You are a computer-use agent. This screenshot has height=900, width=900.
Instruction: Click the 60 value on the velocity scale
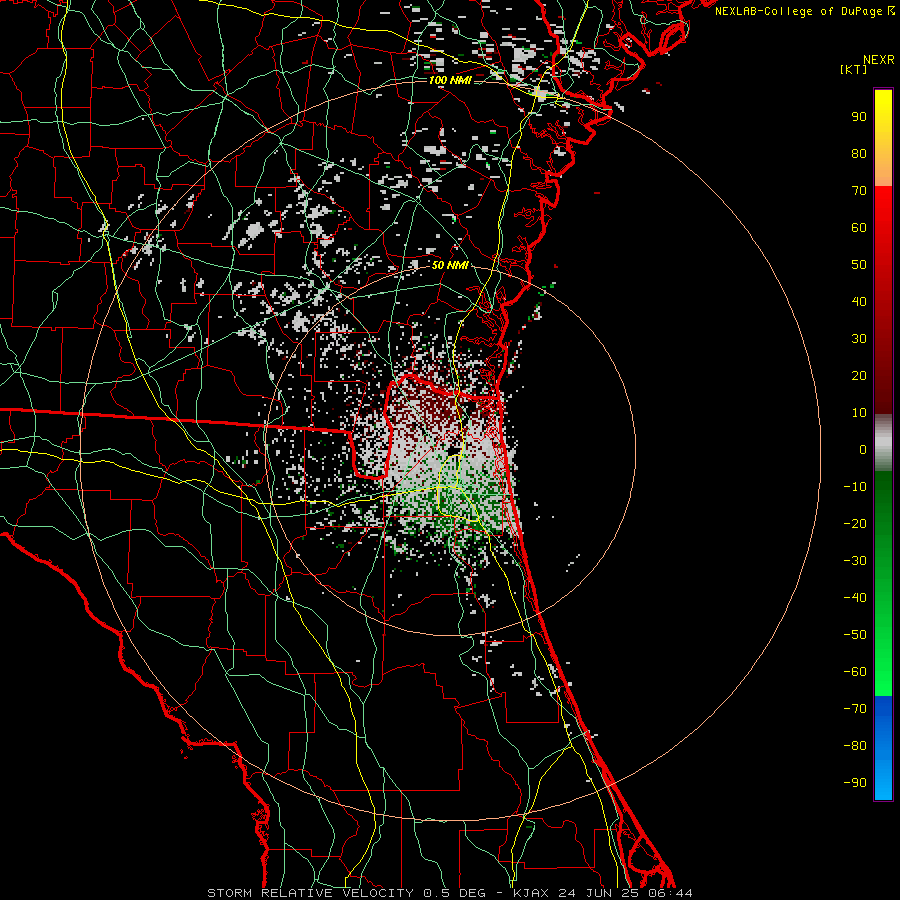tap(859, 227)
